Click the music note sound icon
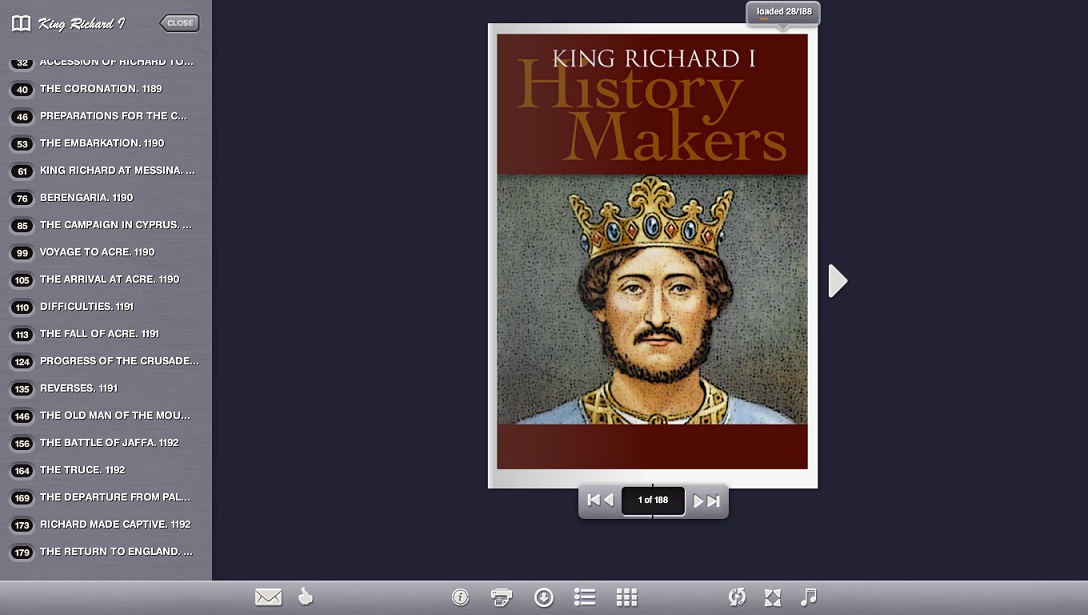 pyautogui.click(x=808, y=597)
